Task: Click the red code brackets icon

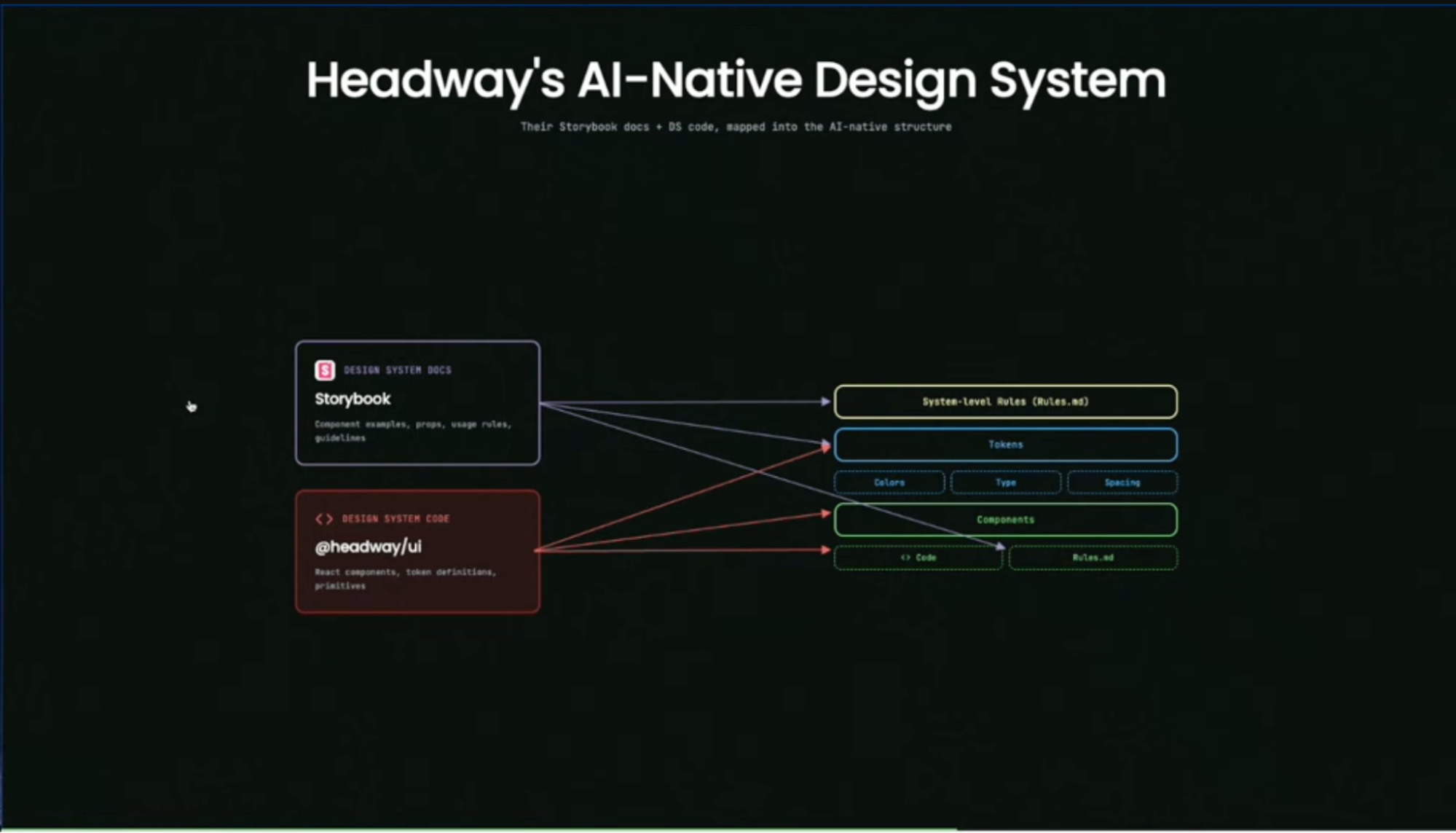Action: click(324, 519)
